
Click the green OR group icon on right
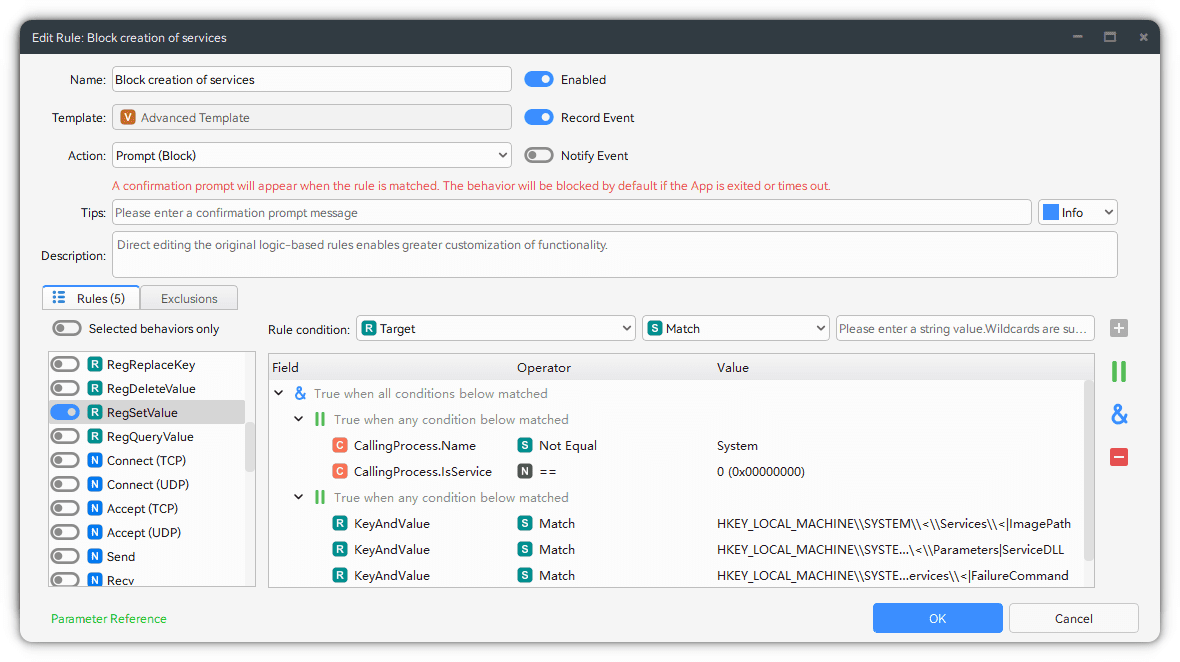[1119, 372]
